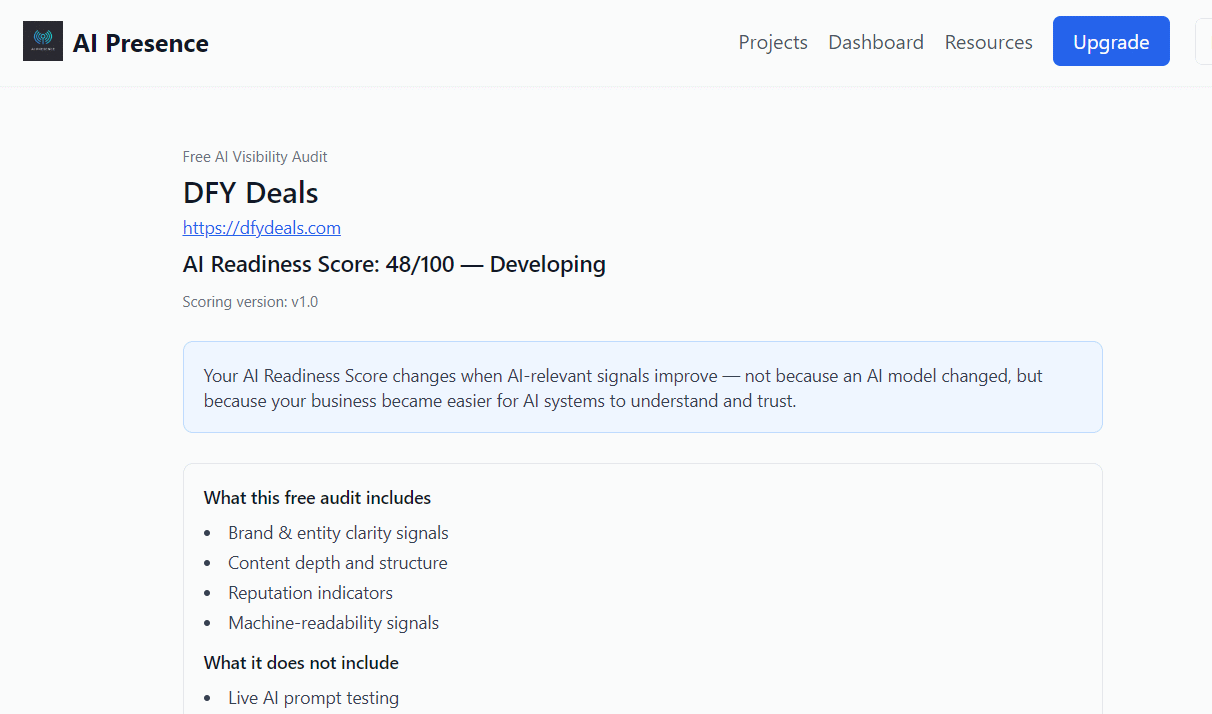Click 'What this free audit includes' heading
1212x714 pixels.
coord(317,497)
